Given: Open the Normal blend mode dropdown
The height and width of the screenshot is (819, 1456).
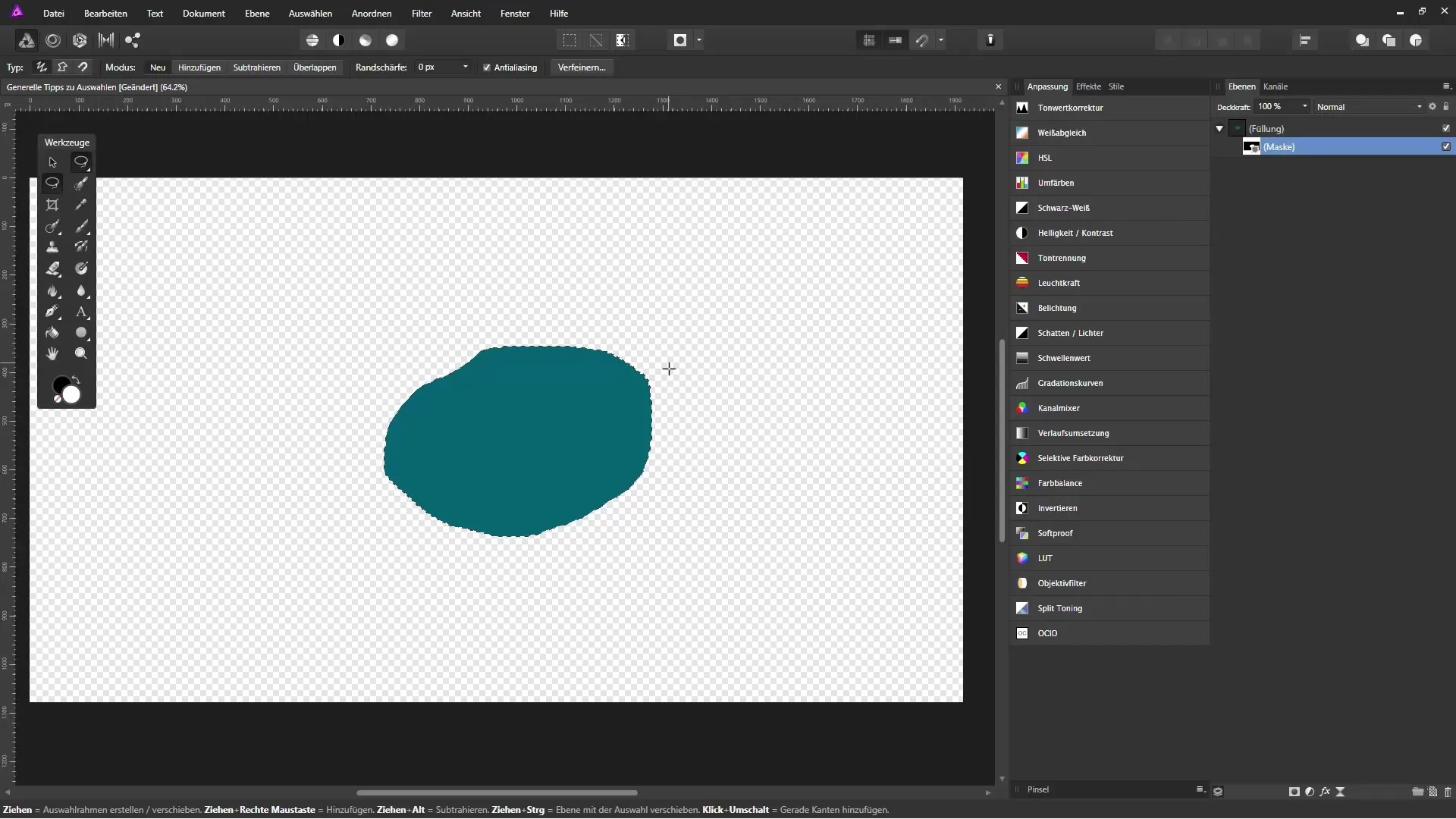Looking at the screenshot, I should coord(1370,107).
